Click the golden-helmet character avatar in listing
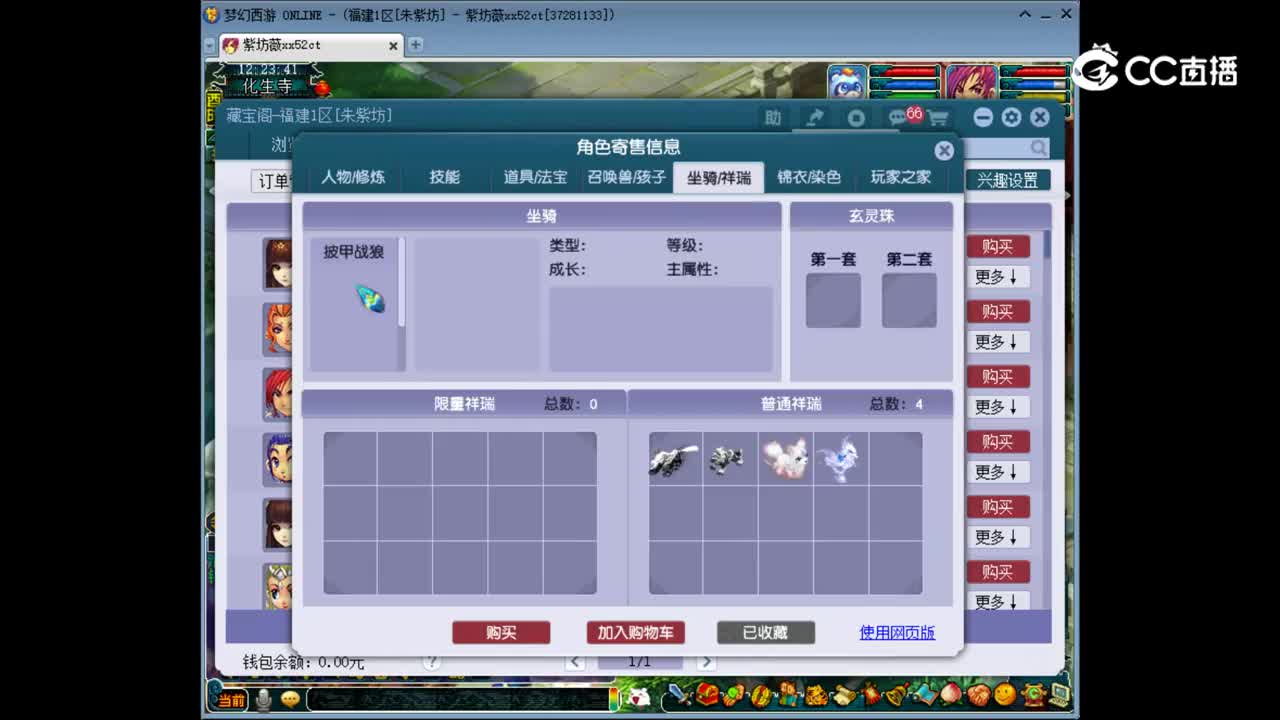 [x=278, y=587]
